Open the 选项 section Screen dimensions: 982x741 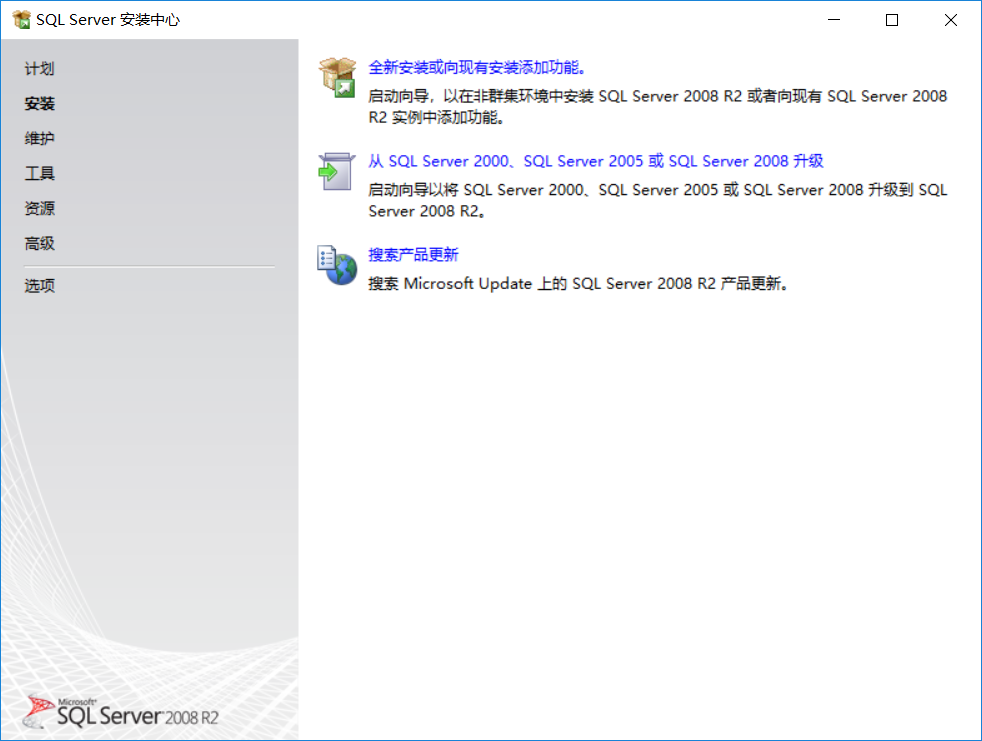point(40,285)
